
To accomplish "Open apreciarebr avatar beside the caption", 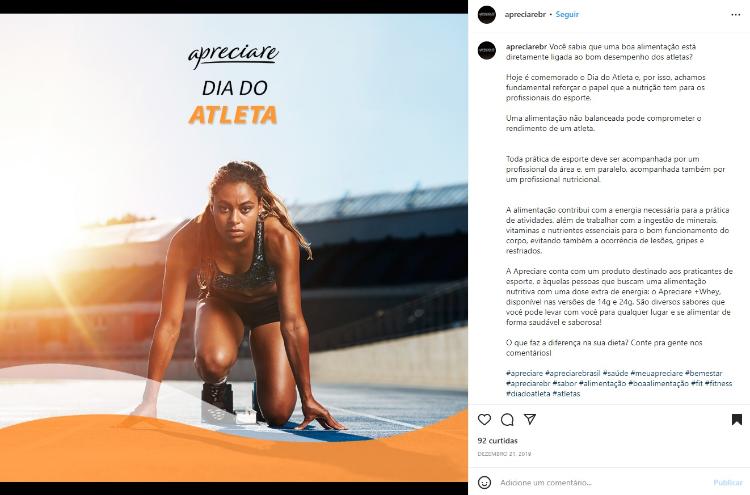I will click(486, 50).
